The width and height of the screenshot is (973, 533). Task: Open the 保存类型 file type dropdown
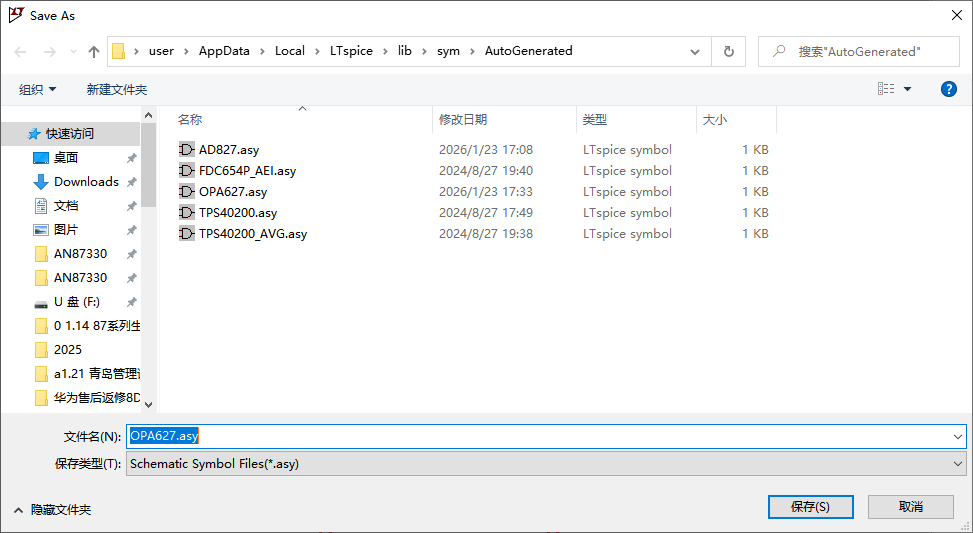click(546, 464)
